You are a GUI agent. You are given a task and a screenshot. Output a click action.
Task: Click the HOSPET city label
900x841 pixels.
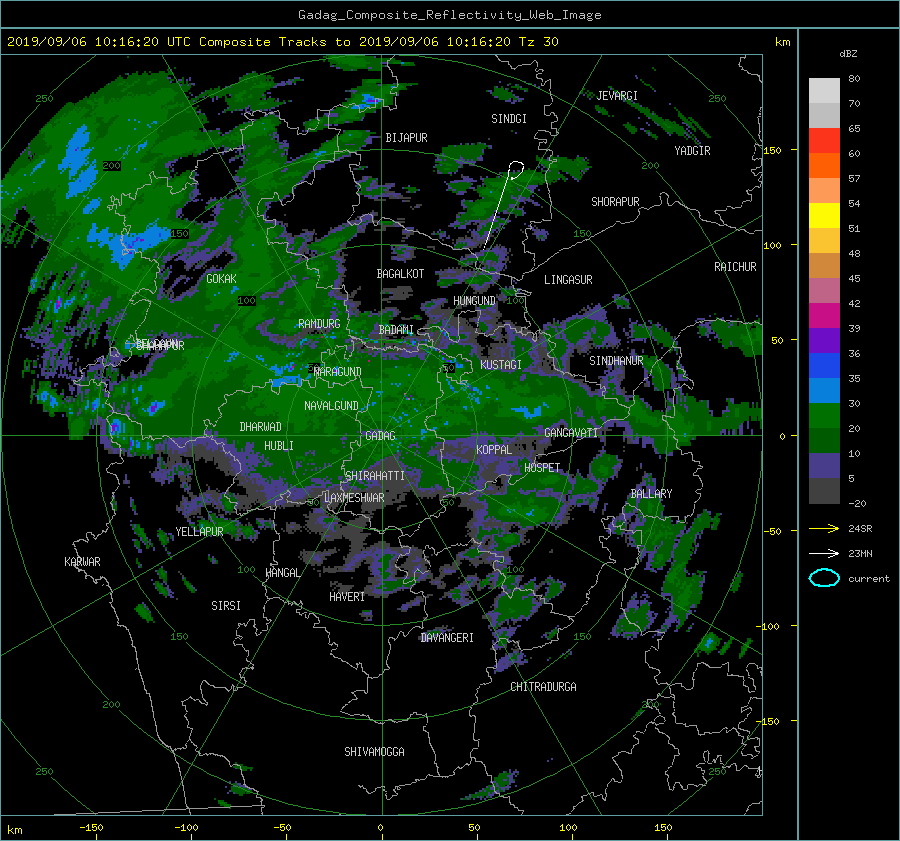pyautogui.click(x=542, y=468)
